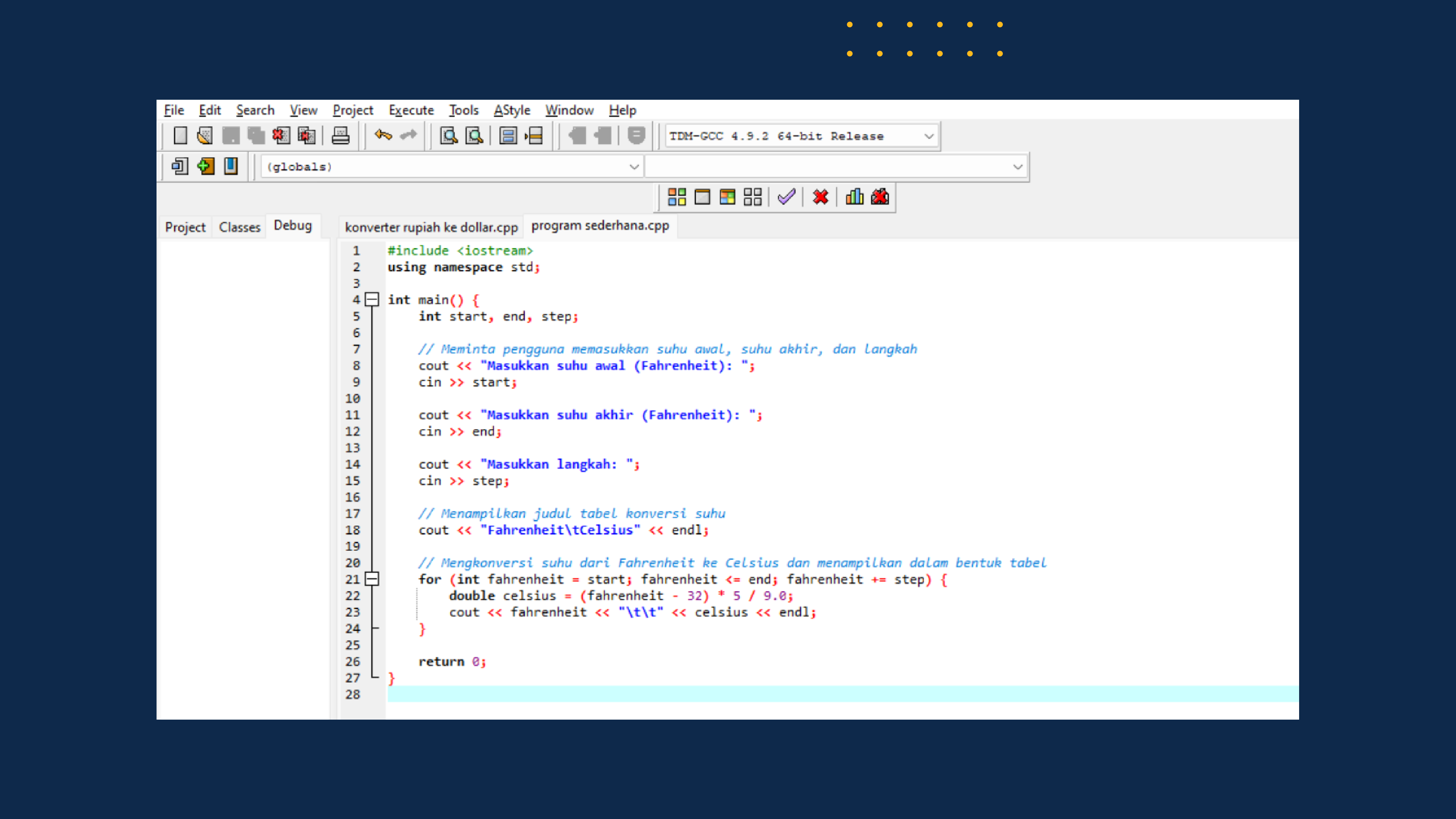Click the New Project icon
The image size is (1456, 819).
(x=180, y=166)
